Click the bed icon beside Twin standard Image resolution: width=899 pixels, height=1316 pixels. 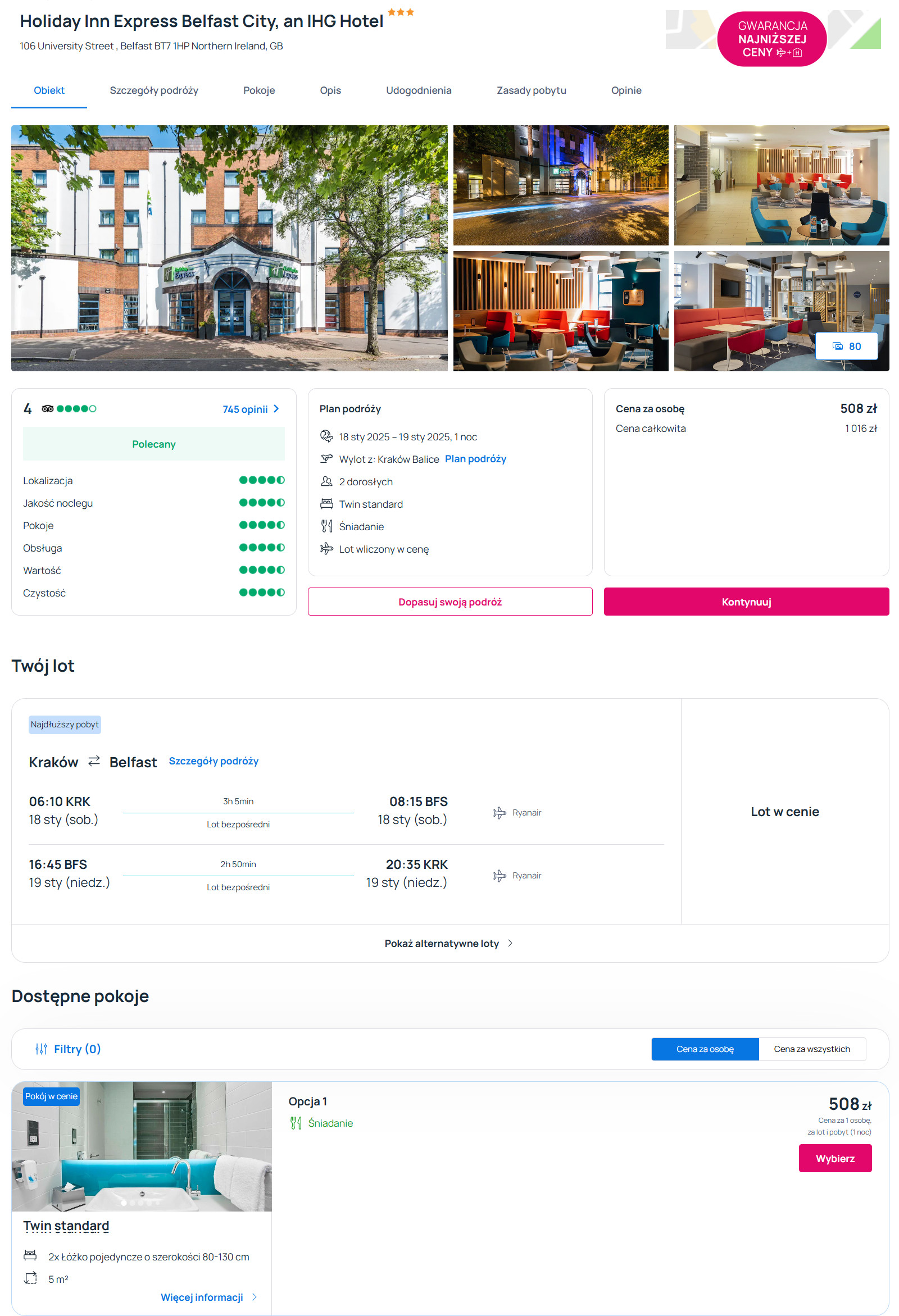coord(326,504)
